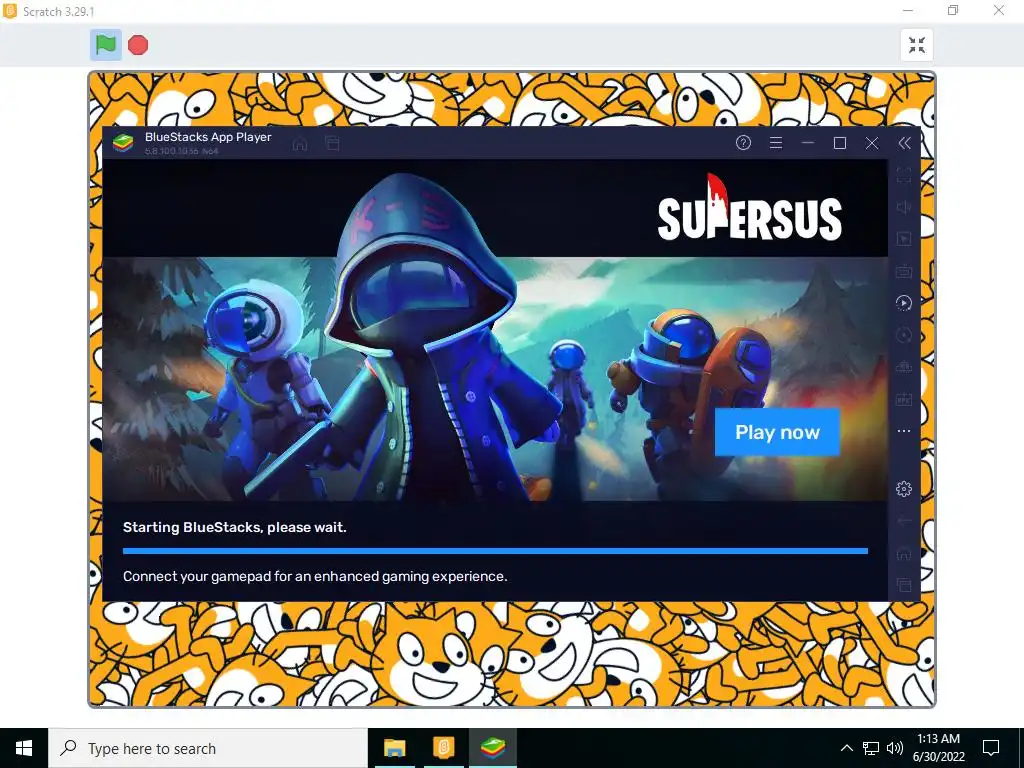Screen dimensions: 1024x768
Task: Exit full screen mode in Scratch
Action: coord(916,45)
